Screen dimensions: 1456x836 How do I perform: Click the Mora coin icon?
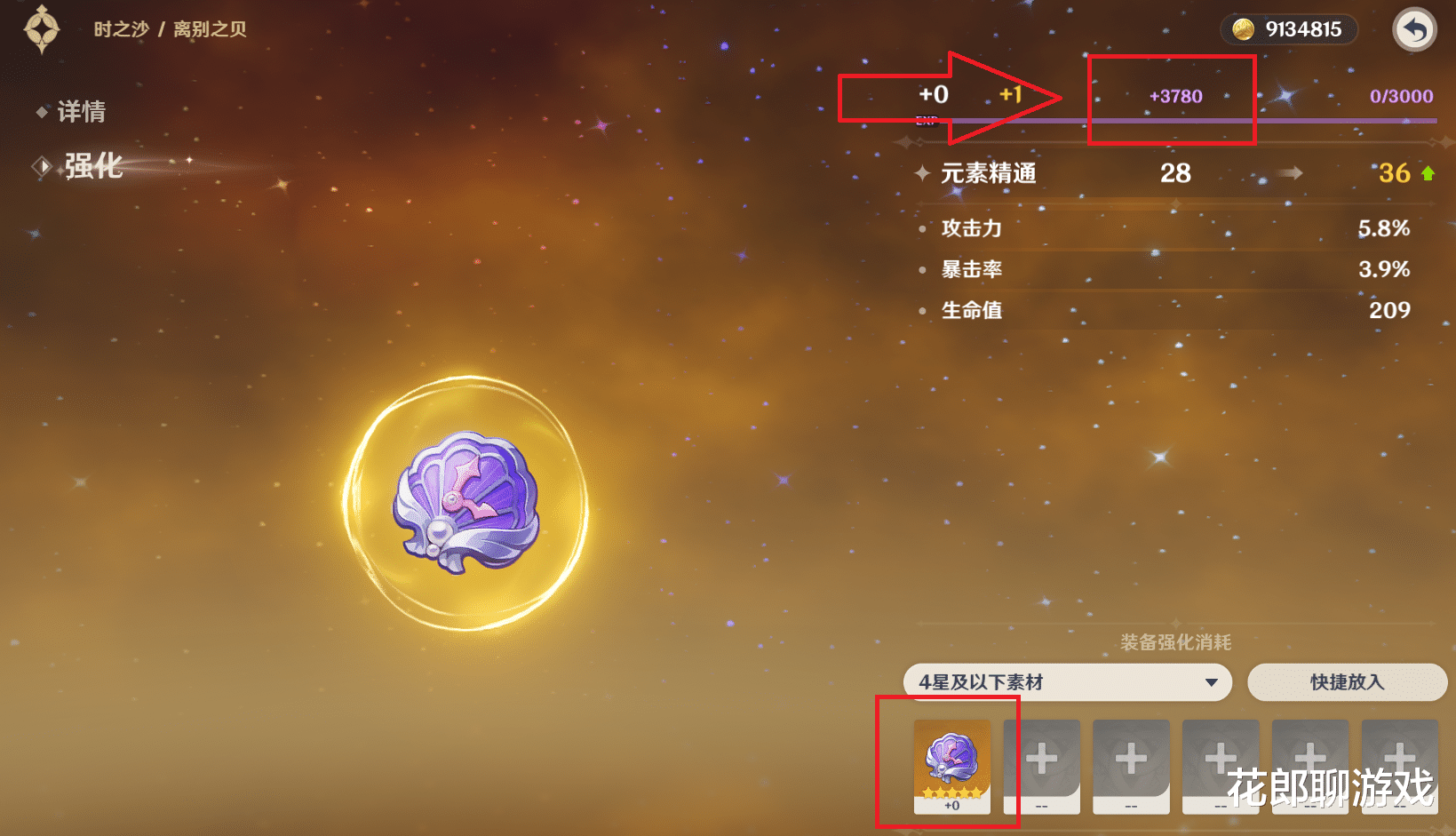(x=1243, y=29)
